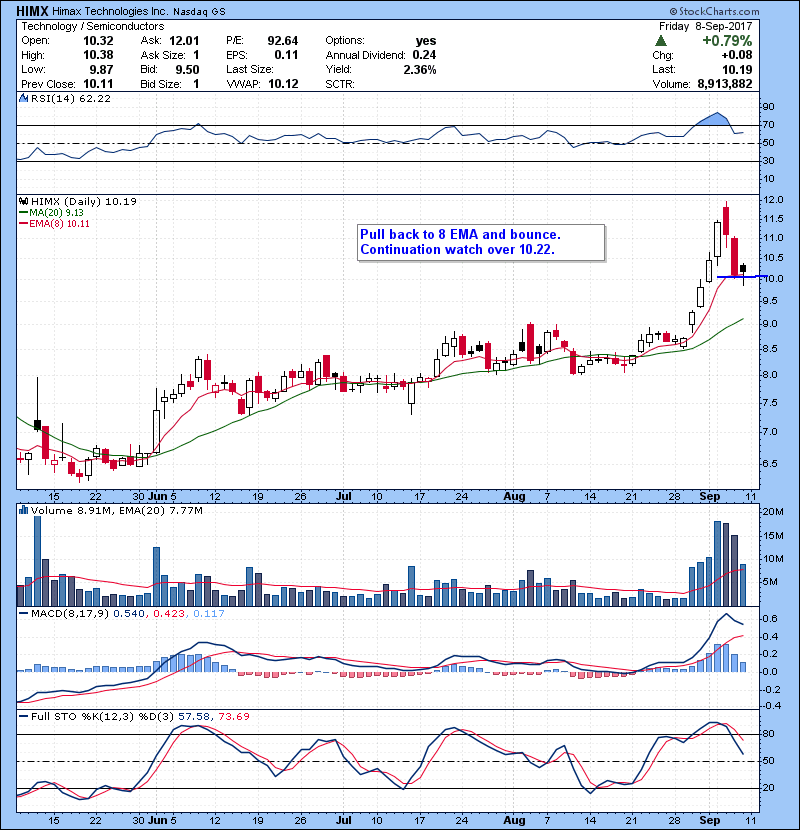Click the EPS value 0.11
This screenshot has height=830, width=800.
click(286, 55)
